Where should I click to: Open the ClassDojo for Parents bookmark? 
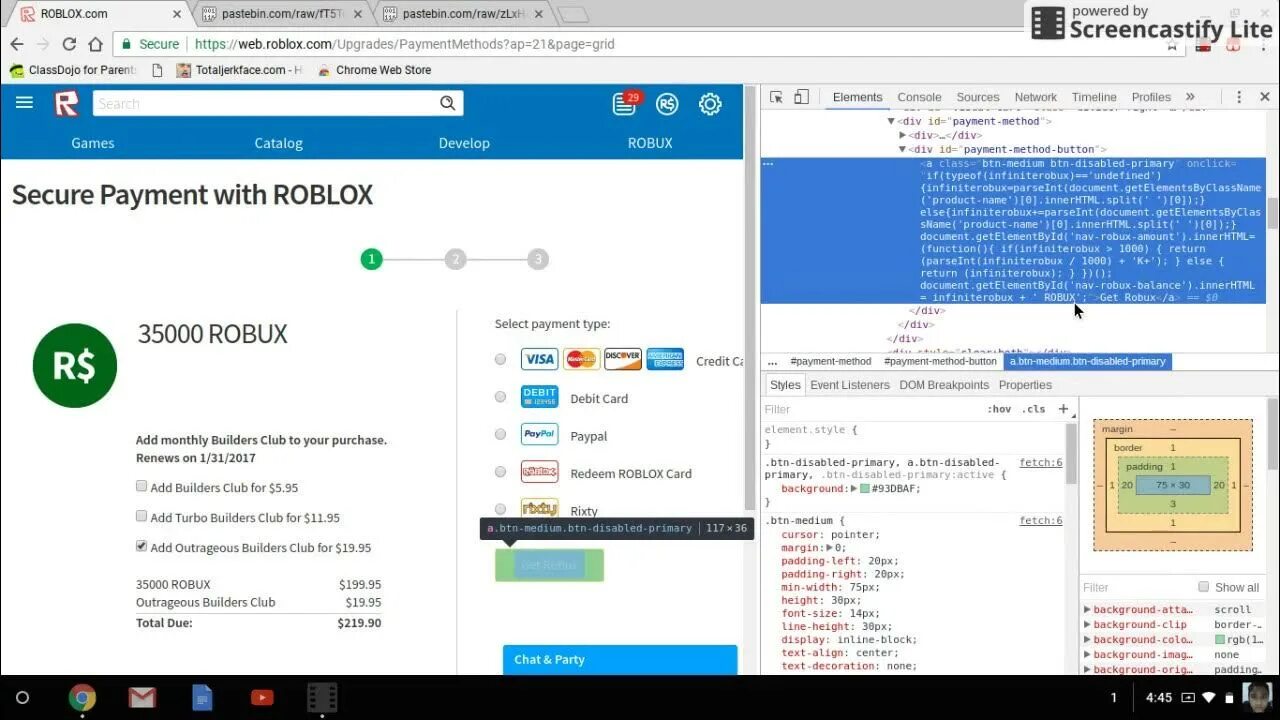[x=74, y=70]
